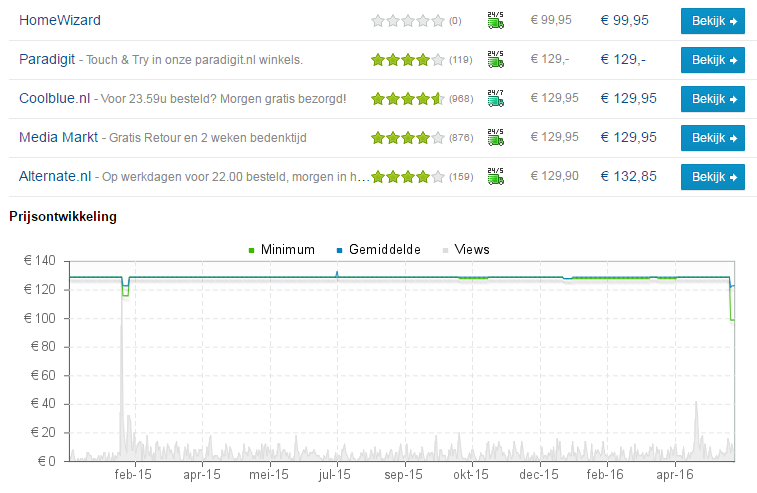Screen dimensions: 757x493
Task: Click HomeWizard review count (0)
Action: coord(455,21)
